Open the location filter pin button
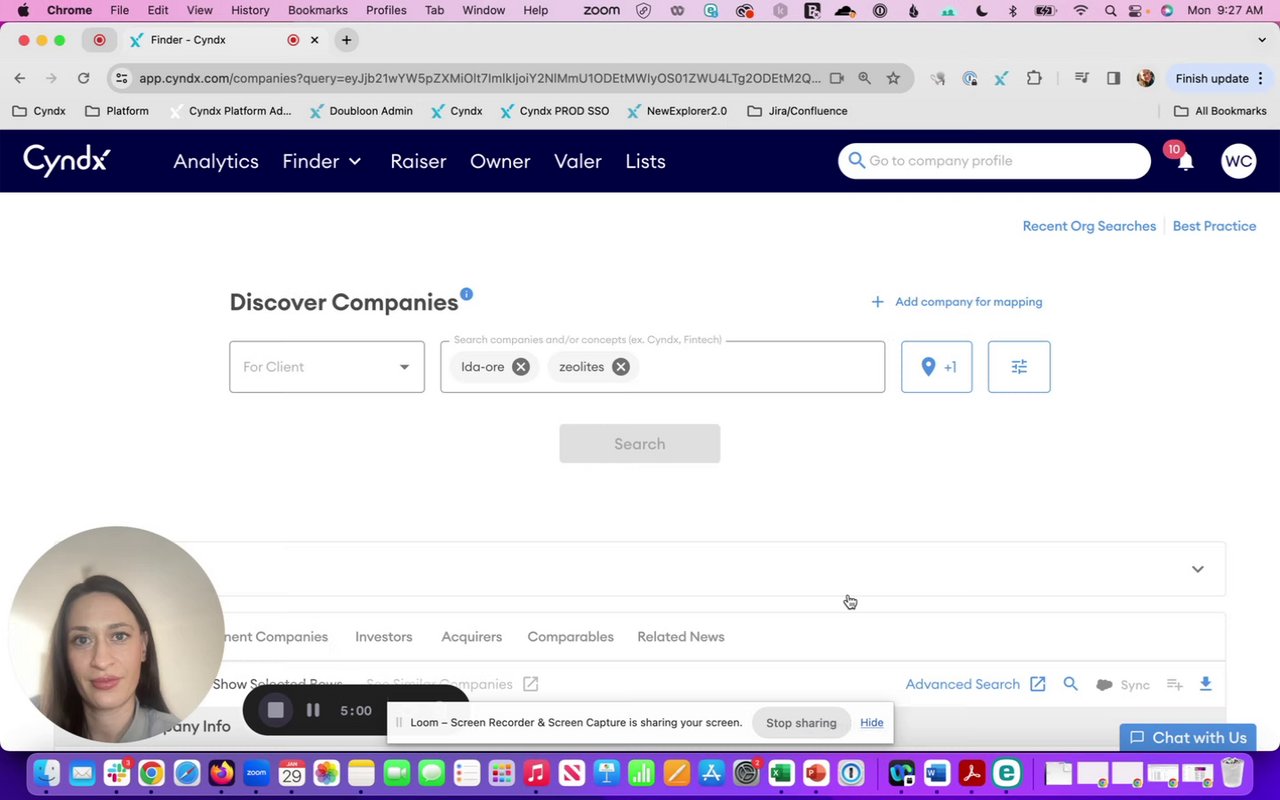Image resolution: width=1280 pixels, height=800 pixels. [x=936, y=367]
